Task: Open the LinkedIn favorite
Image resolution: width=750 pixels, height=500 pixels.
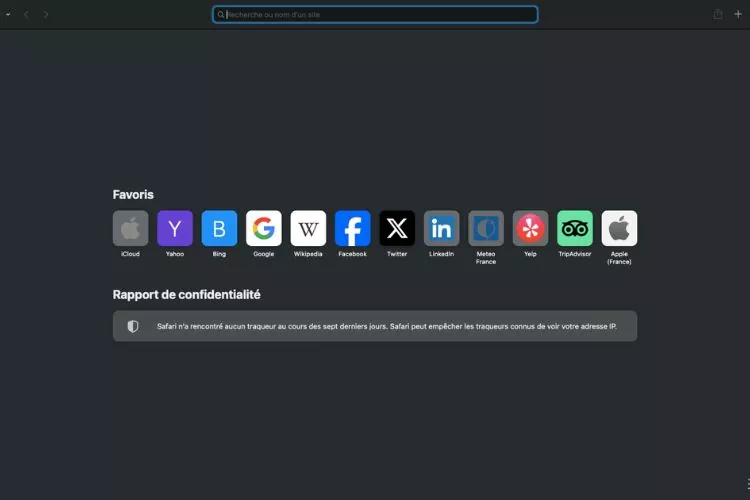Action: coord(441,228)
